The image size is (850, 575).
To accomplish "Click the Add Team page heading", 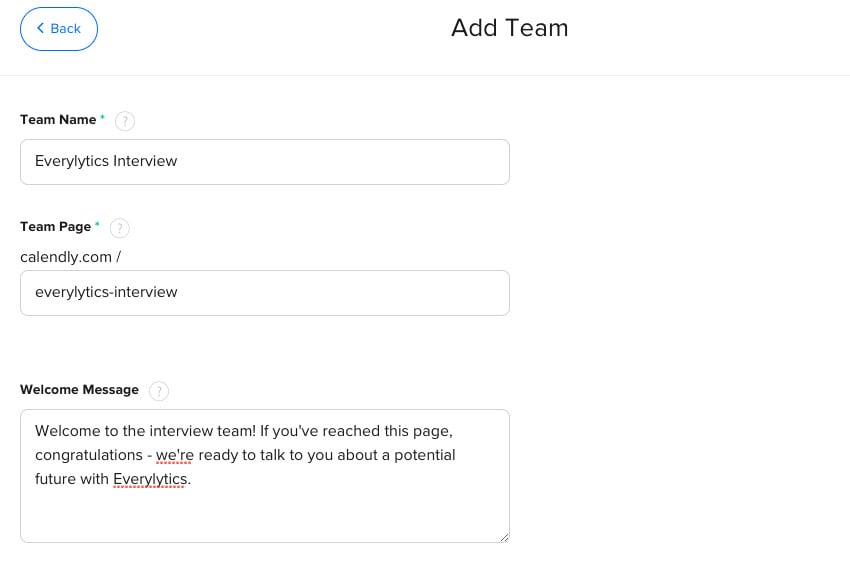I will pos(510,28).
